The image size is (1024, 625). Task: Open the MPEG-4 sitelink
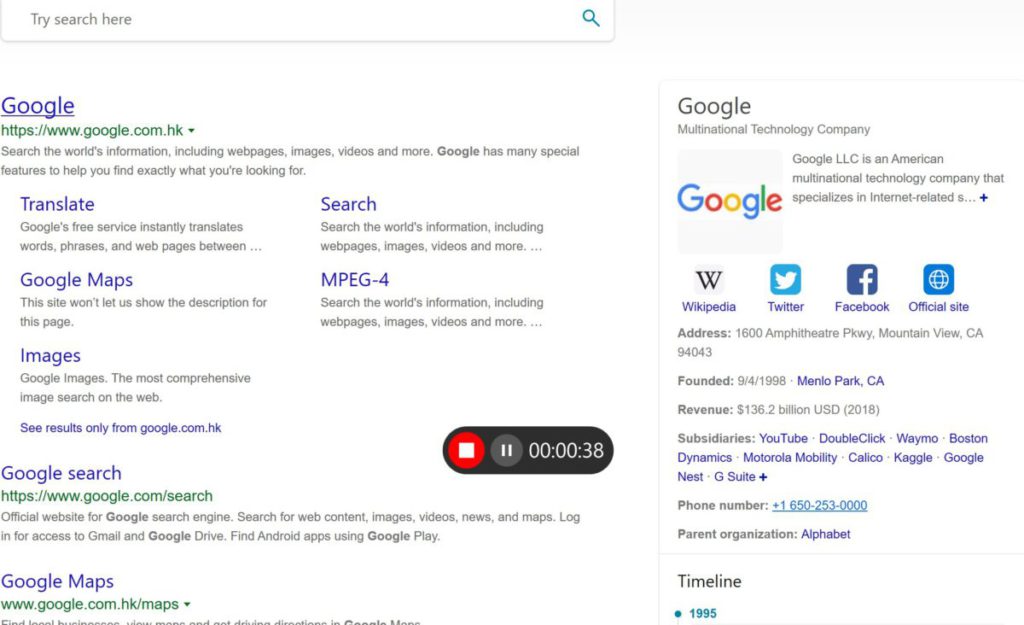355,280
